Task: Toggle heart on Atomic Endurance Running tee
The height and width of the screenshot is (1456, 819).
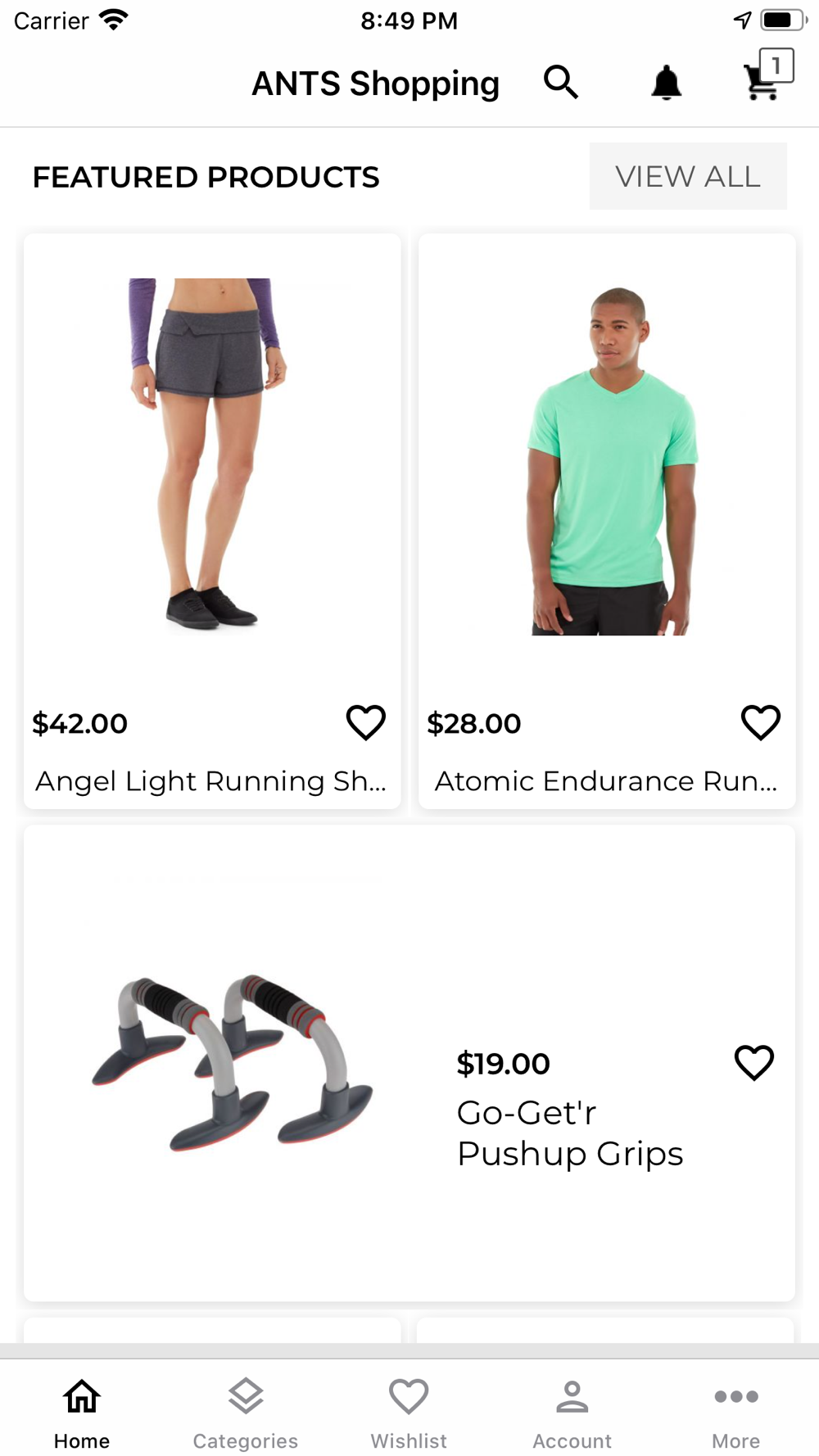Action: click(760, 722)
